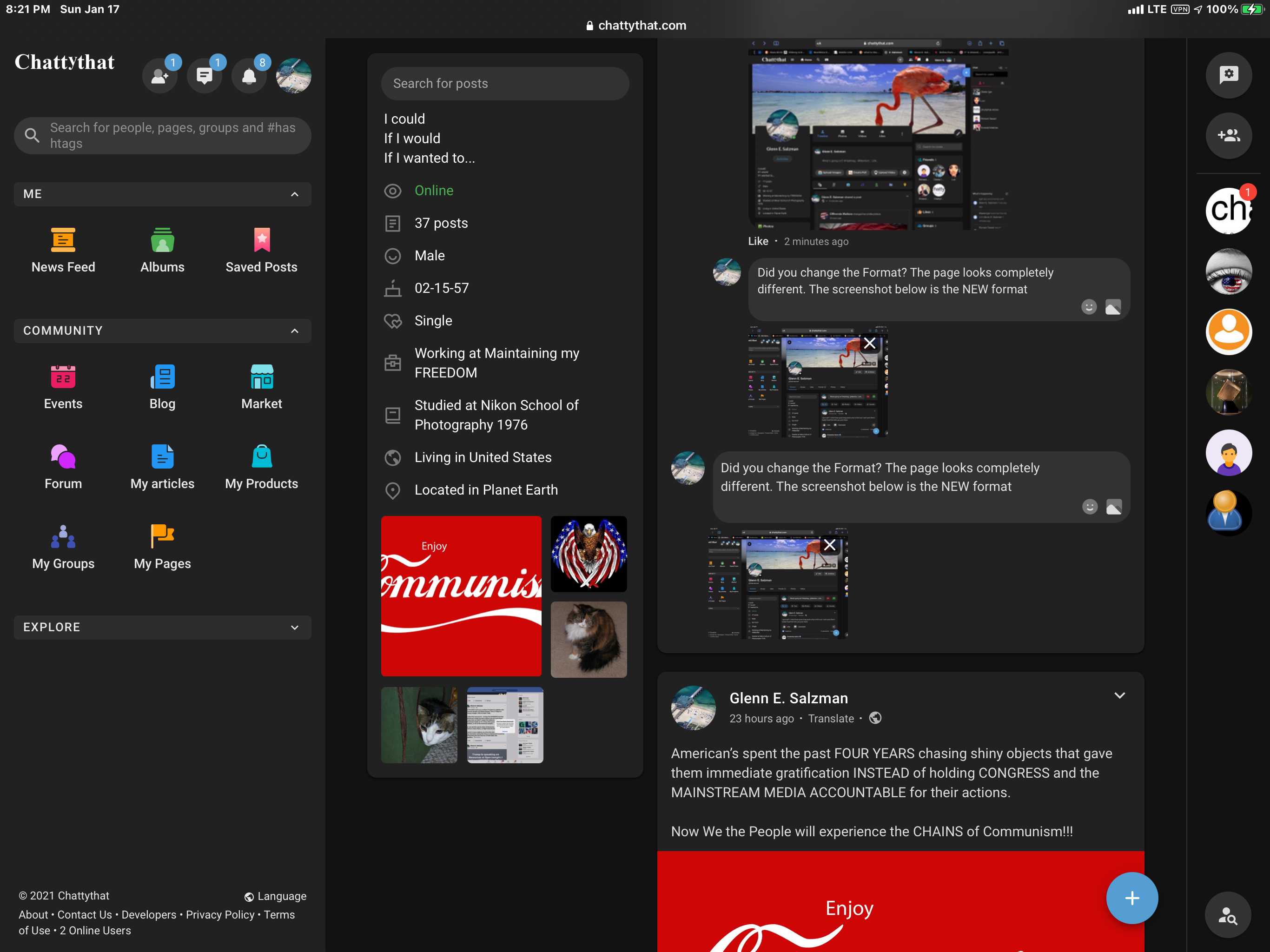Focus people, pages, groups search field
This screenshot has height=952, width=1270.
click(163, 136)
